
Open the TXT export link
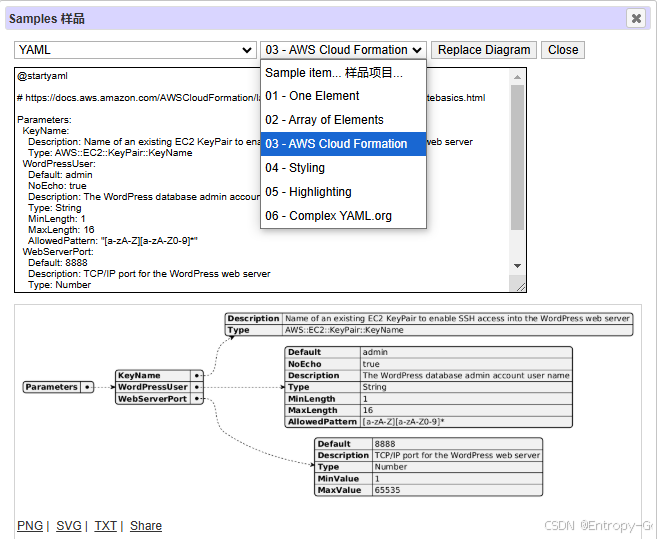coord(106,526)
